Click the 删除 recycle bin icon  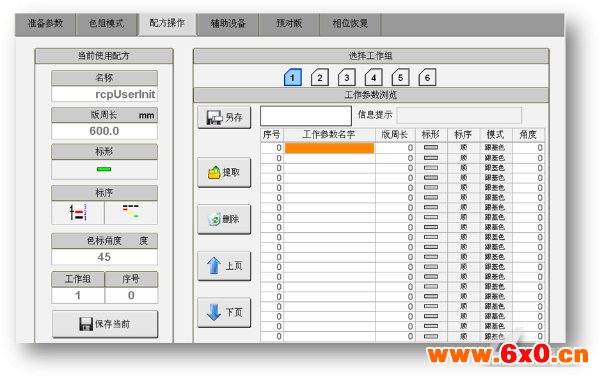tap(214, 219)
